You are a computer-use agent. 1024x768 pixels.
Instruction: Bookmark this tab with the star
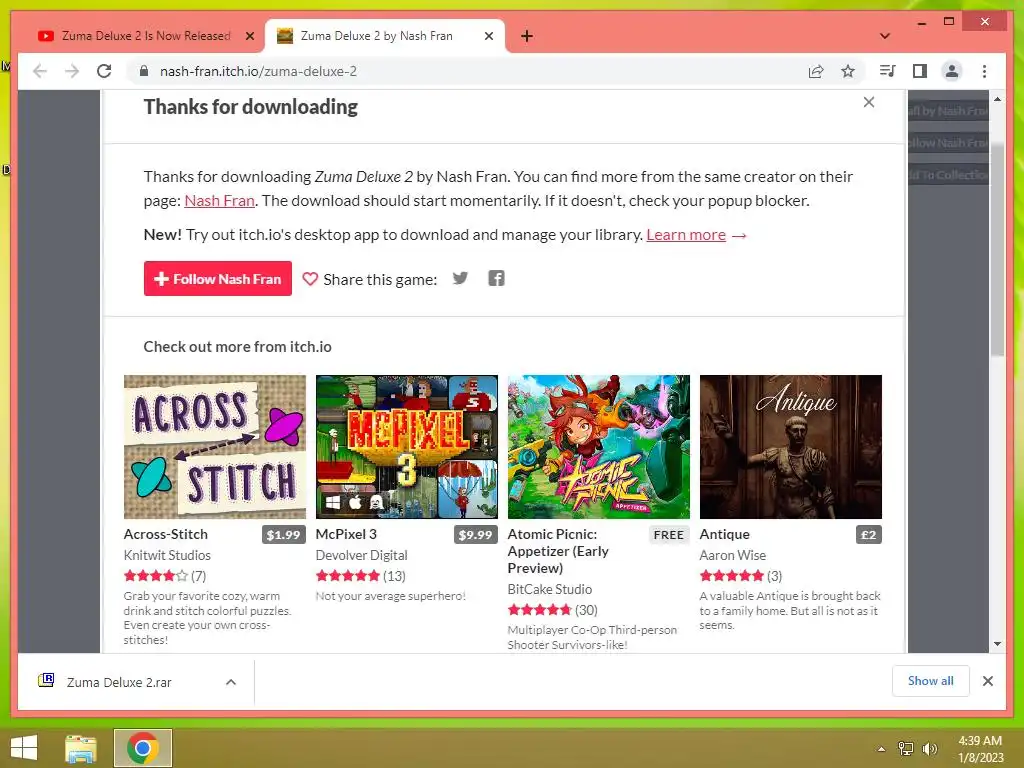[848, 71]
